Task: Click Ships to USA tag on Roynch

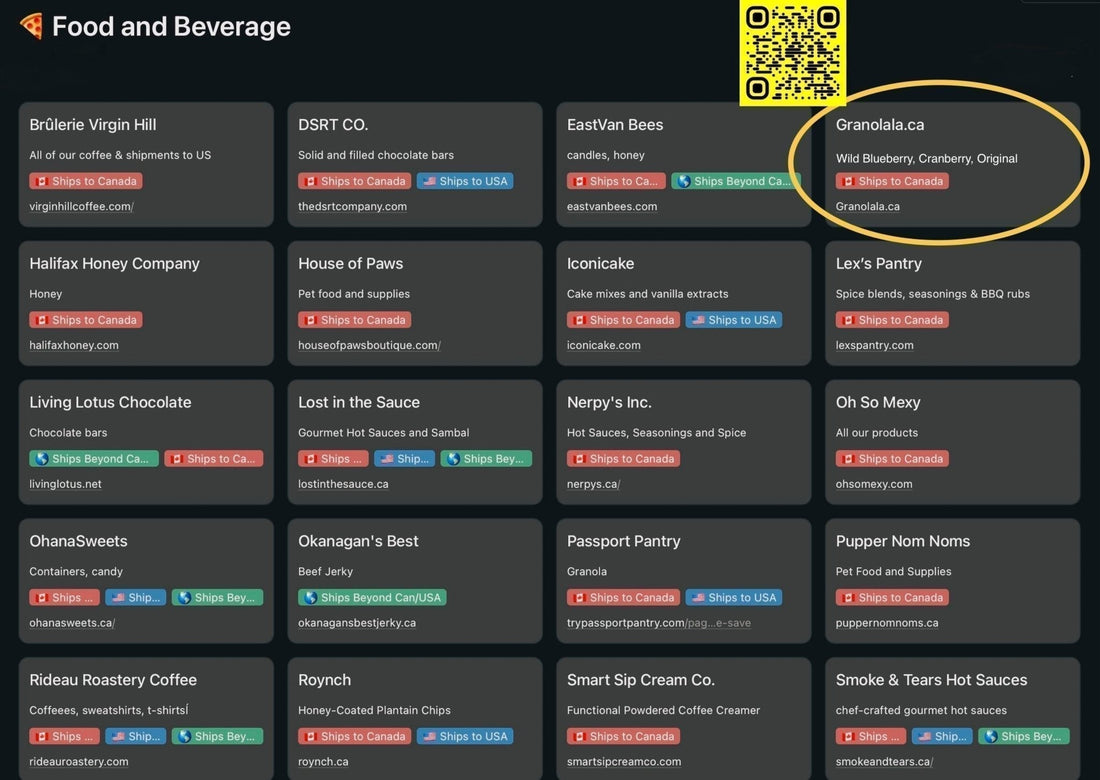Action: pos(465,737)
